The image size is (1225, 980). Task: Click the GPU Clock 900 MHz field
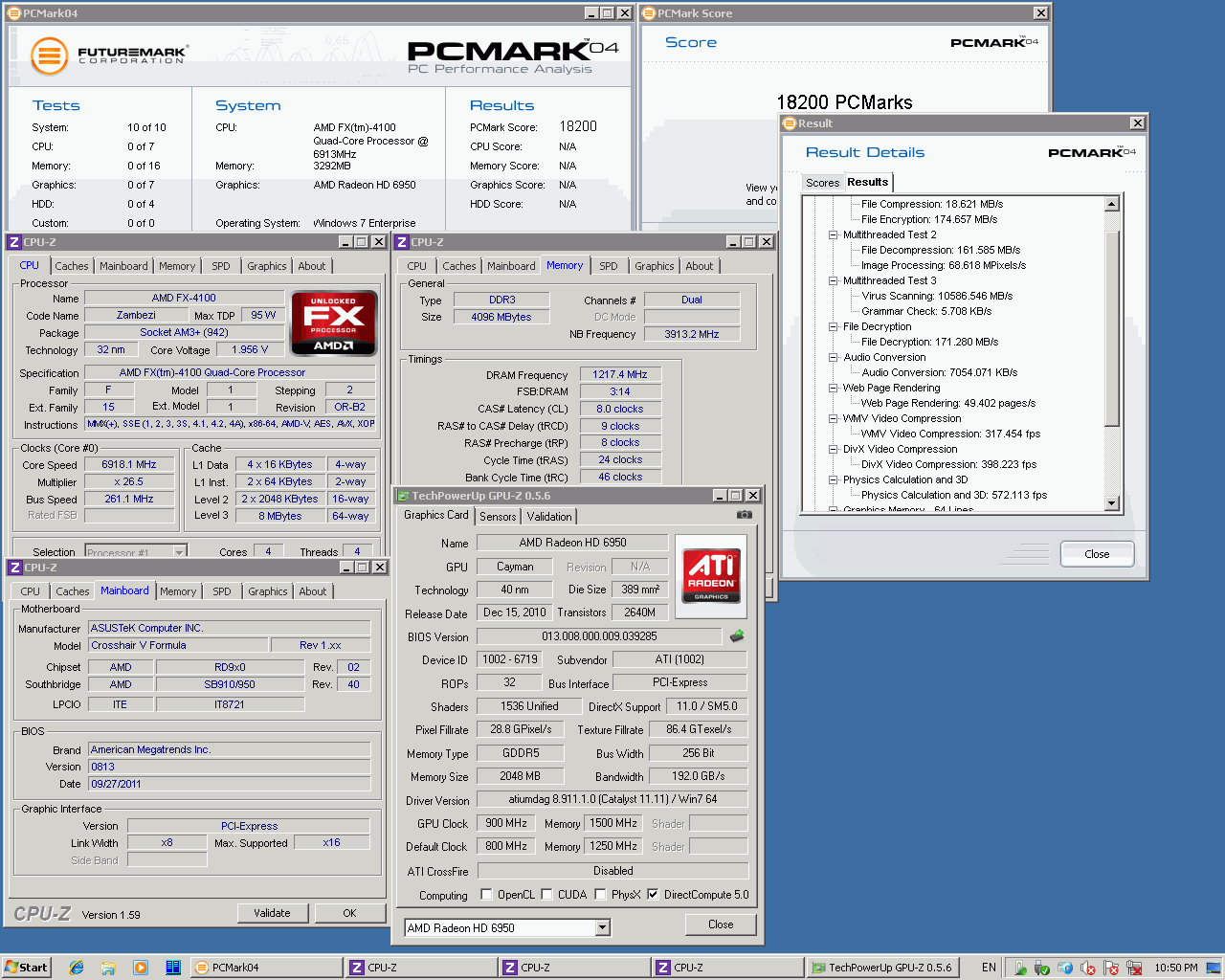(506, 823)
